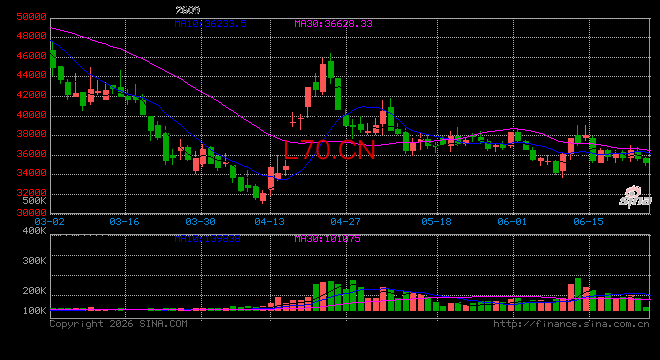Click the 400K volume axis label
660x360 pixels.
35,231
